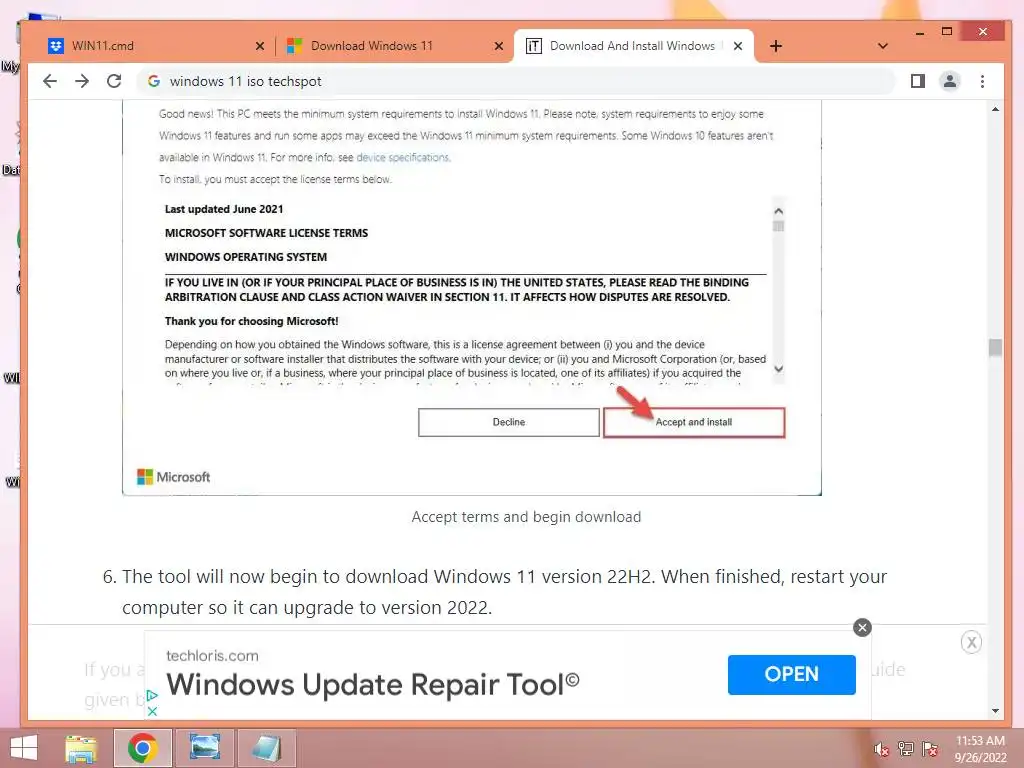Open the Windows Start menu
1024x768 pixels.
(x=24, y=748)
